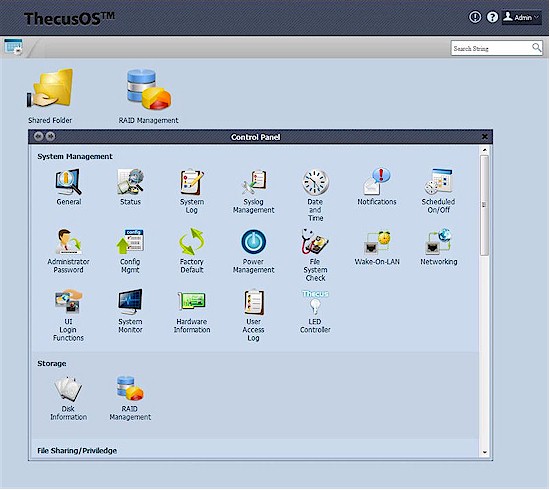Open the help question mark icon

click(x=492, y=17)
